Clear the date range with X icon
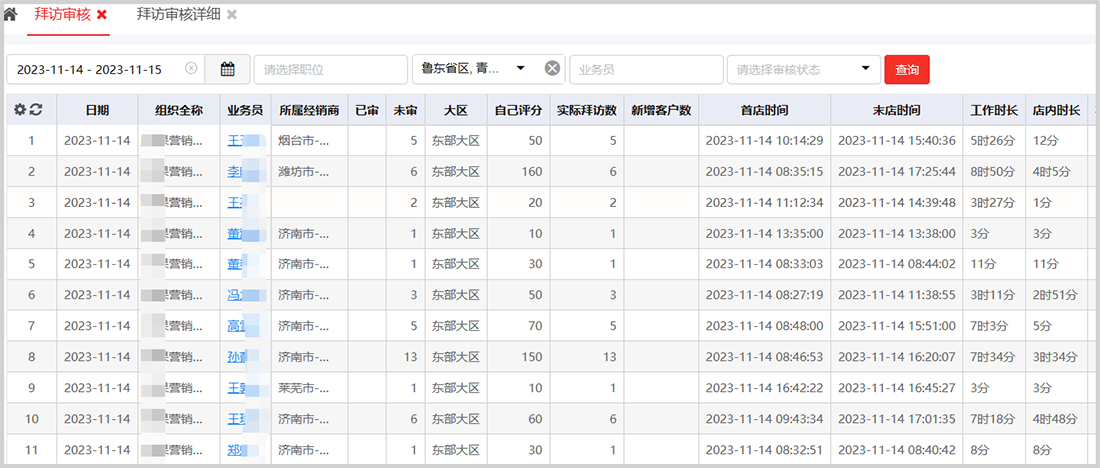Viewport: 1100px width, 468px height. (x=191, y=69)
